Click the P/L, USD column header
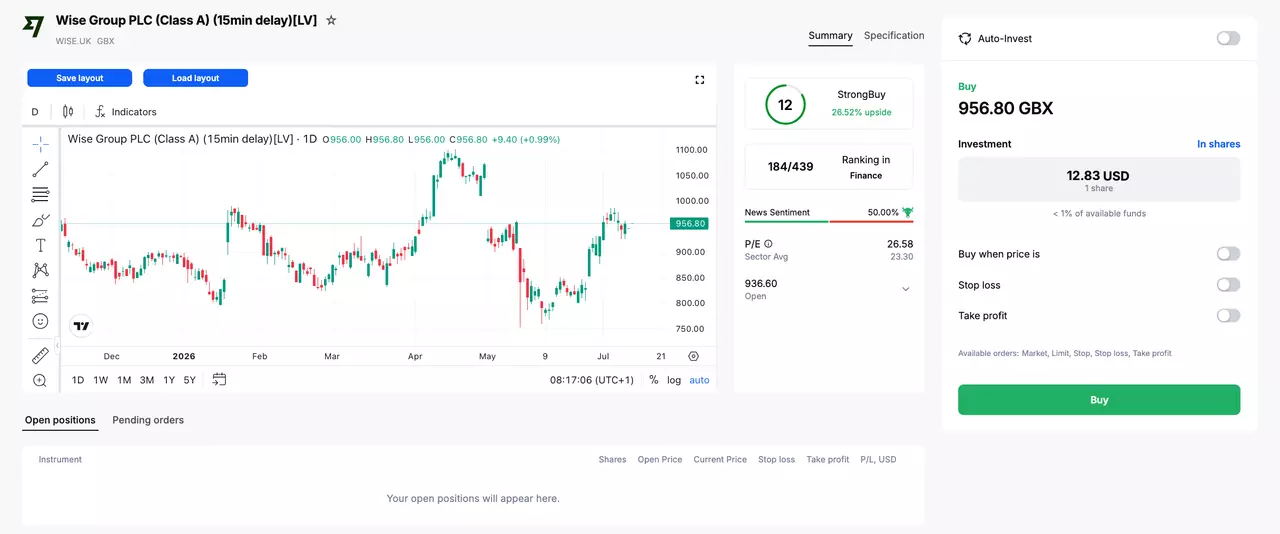This screenshot has width=1280, height=534. [878, 460]
